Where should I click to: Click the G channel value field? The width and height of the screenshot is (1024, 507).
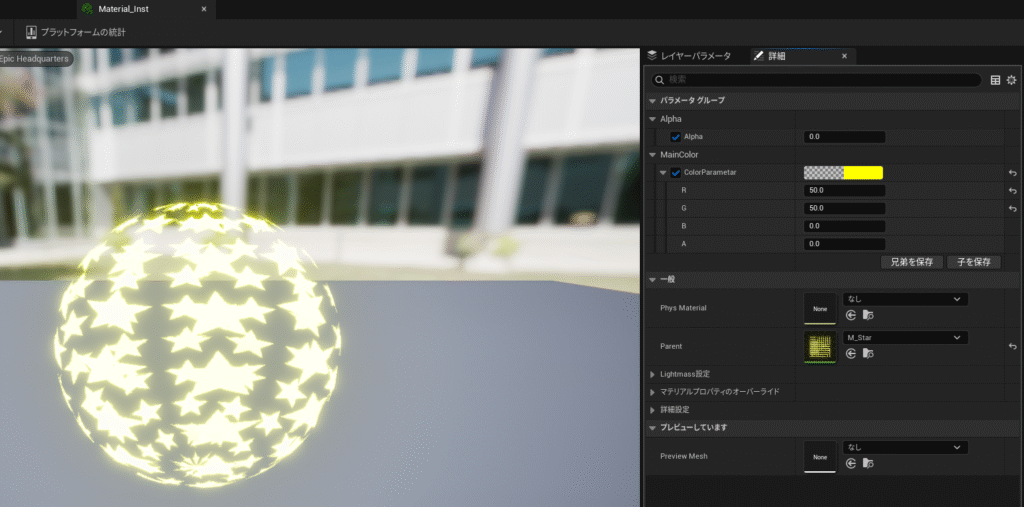pos(844,208)
